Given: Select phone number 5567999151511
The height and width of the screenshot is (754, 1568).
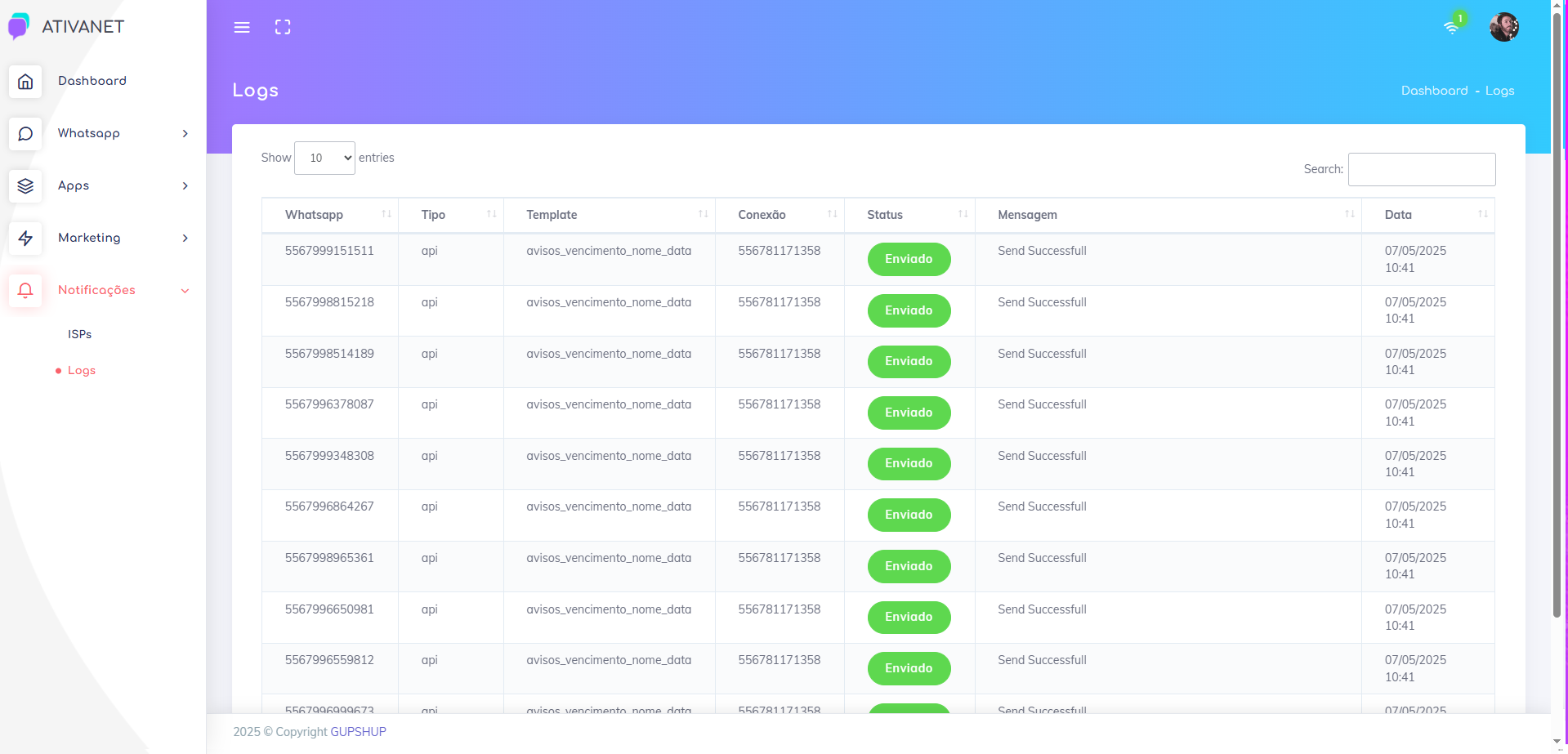Looking at the screenshot, I should coord(329,251).
